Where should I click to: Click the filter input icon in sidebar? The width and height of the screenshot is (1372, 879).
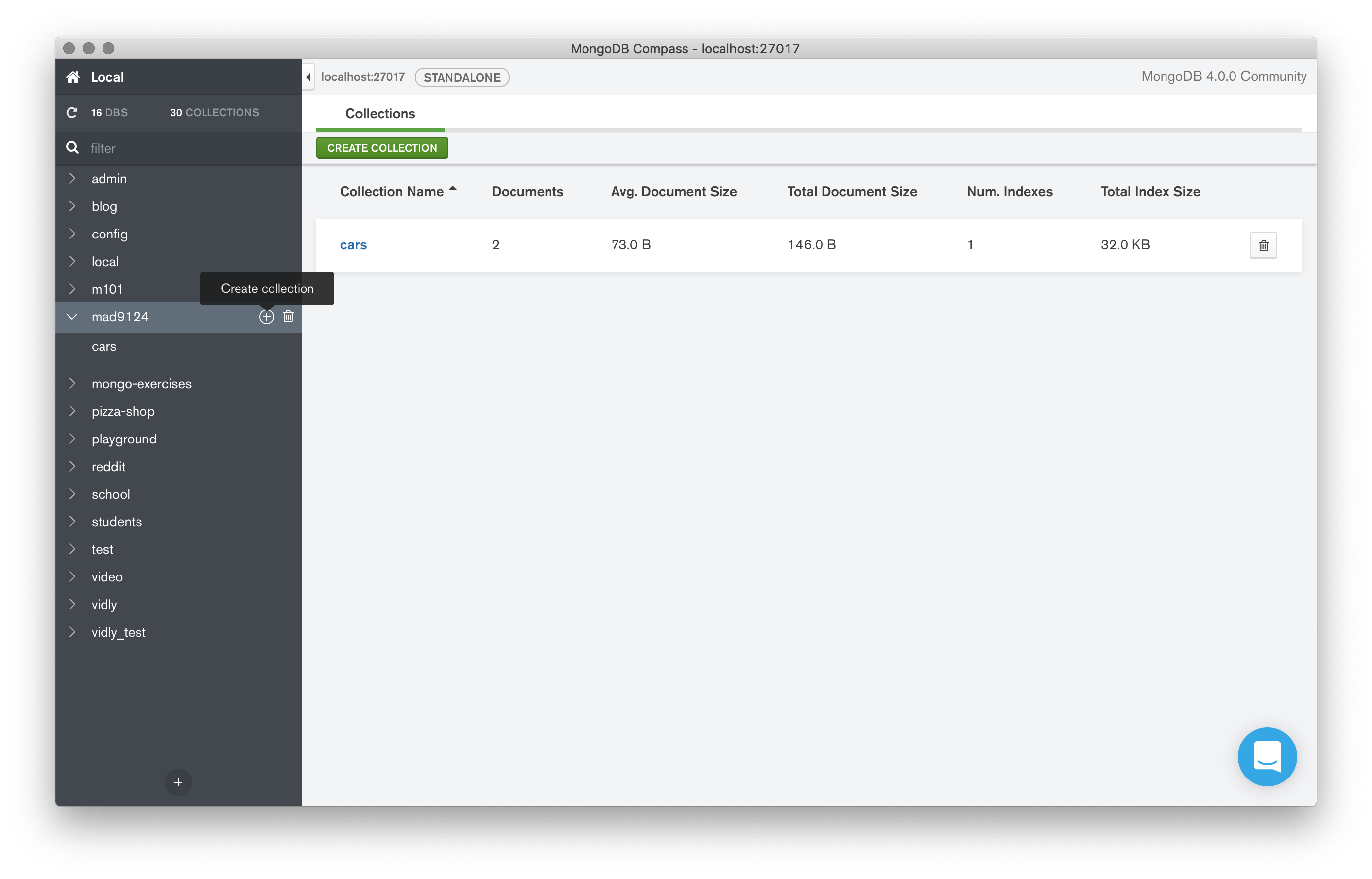[x=72, y=147]
